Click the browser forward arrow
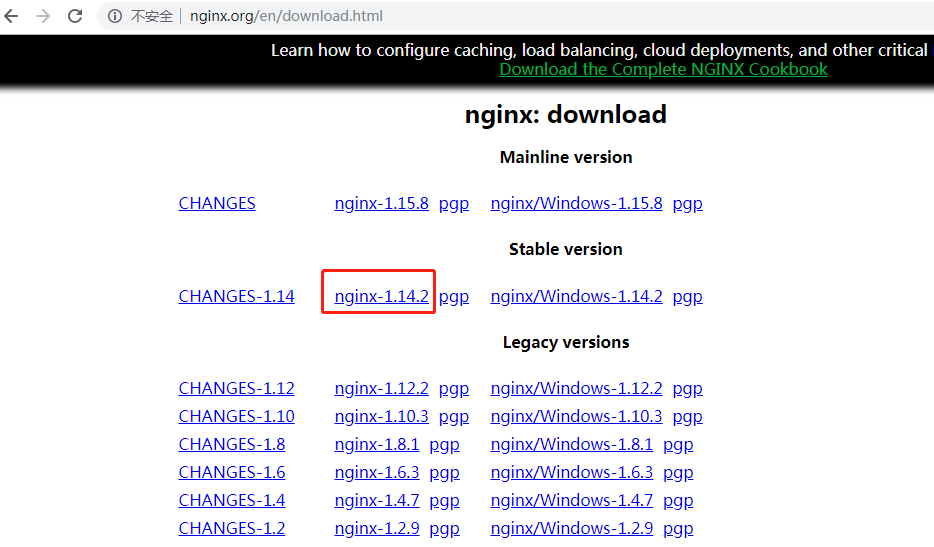 (x=43, y=16)
